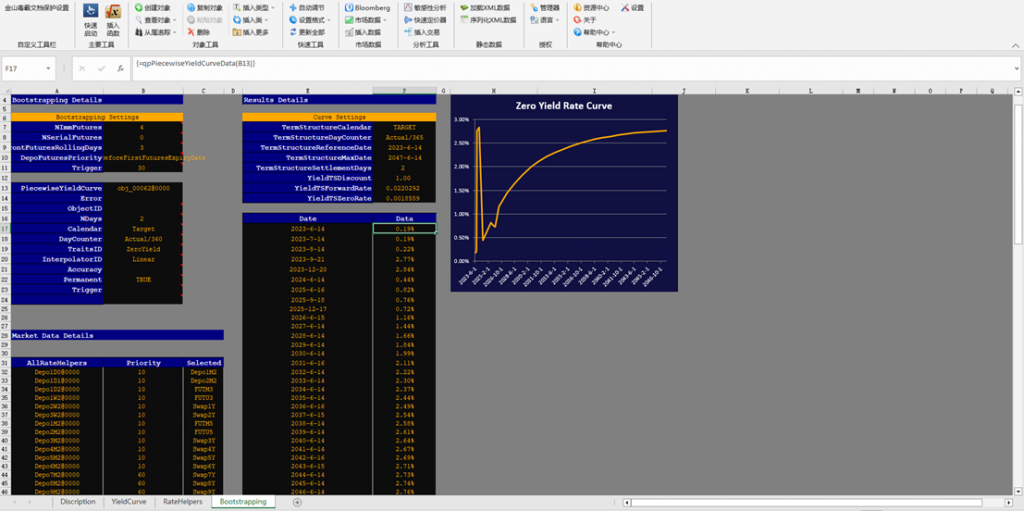Image resolution: width=1024 pixels, height=511 pixels.
Task: Click the 快速启动 quick launch icon
Action: 91,20
